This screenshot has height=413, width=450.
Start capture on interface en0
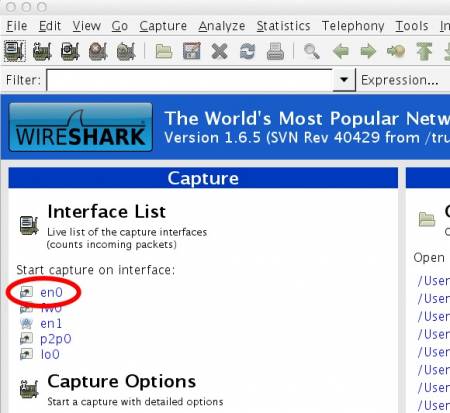tap(51, 292)
